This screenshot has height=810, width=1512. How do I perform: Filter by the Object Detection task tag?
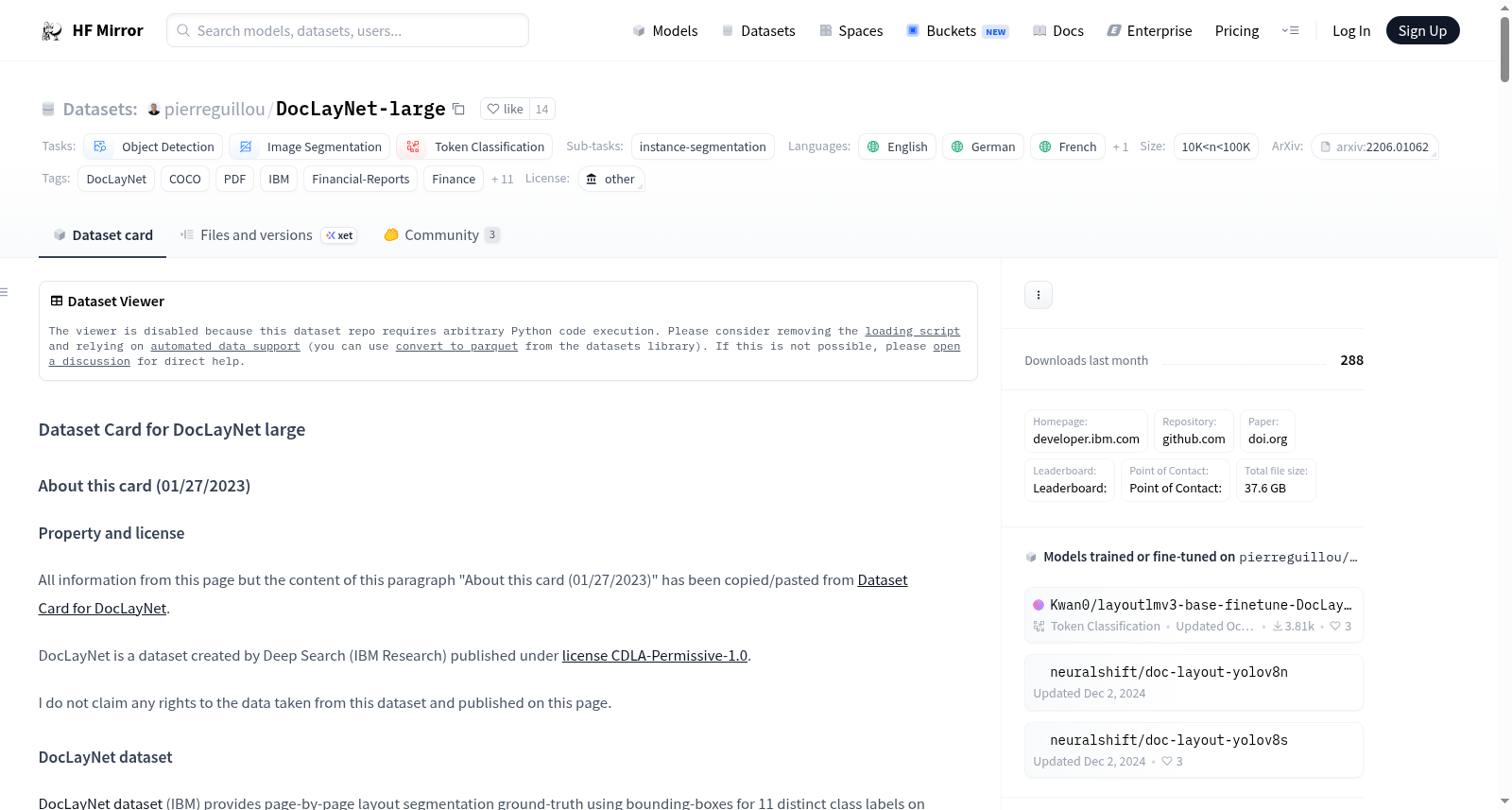(x=153, y=146)
